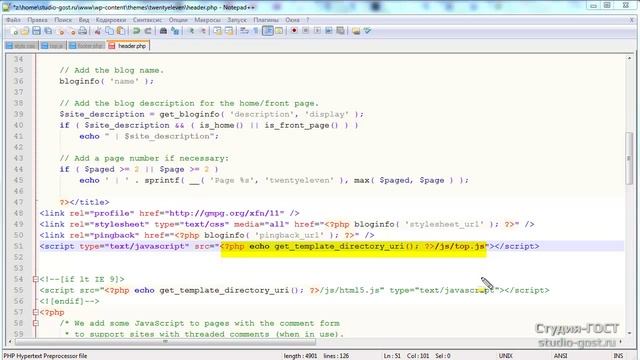Open the Окна menu
The width and height of the screenshot is (640, 360).
292,20
